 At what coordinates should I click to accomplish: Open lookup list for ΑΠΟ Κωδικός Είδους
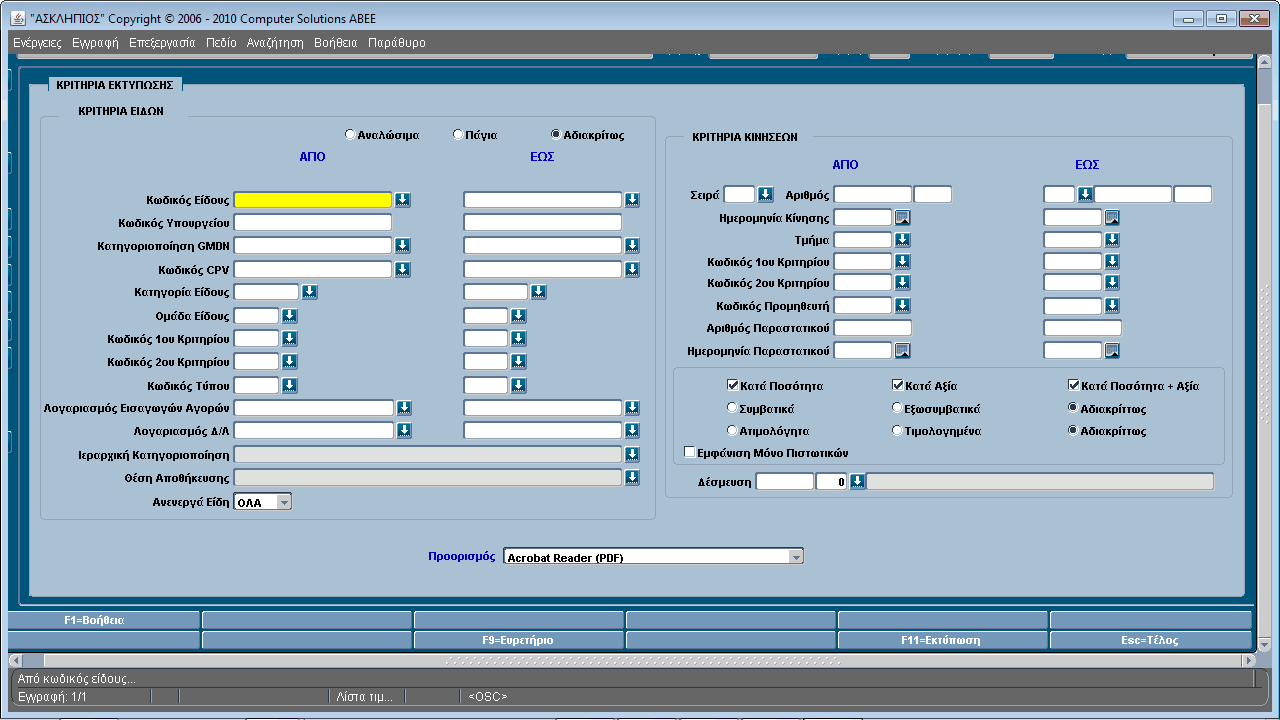click(x=402, y=200)
